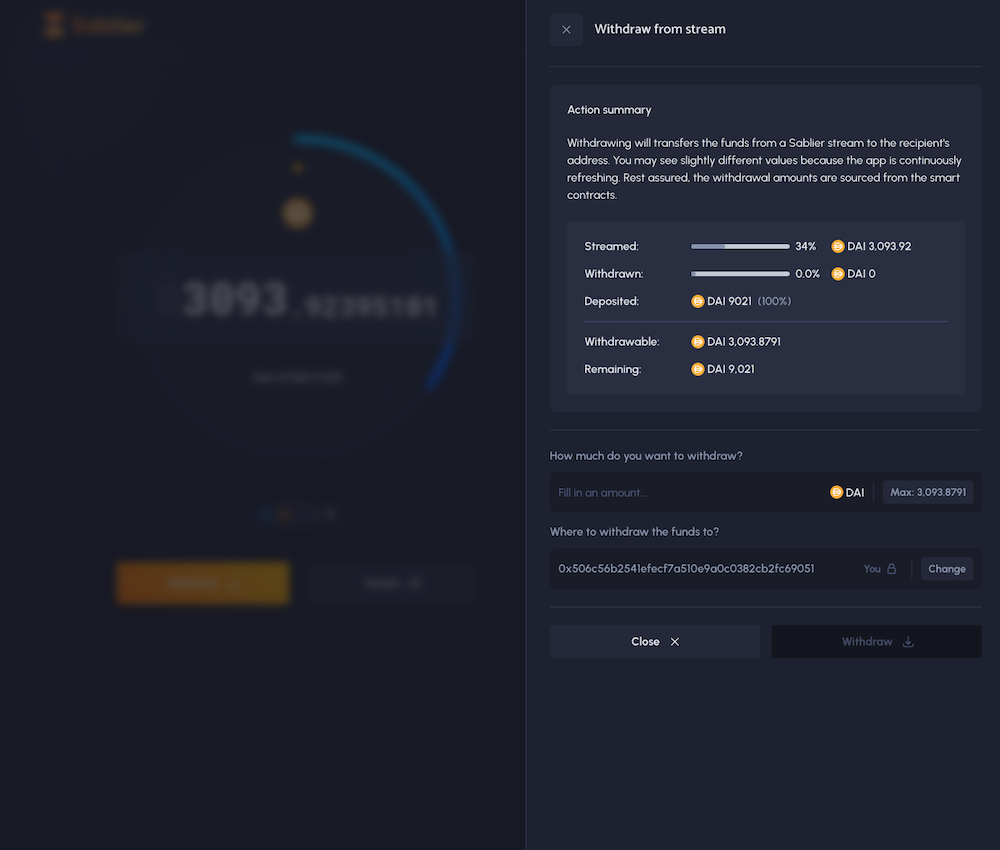Click the DAI icon next to Remaining 9,021
1000x850 pixels.
pos(698,369)
